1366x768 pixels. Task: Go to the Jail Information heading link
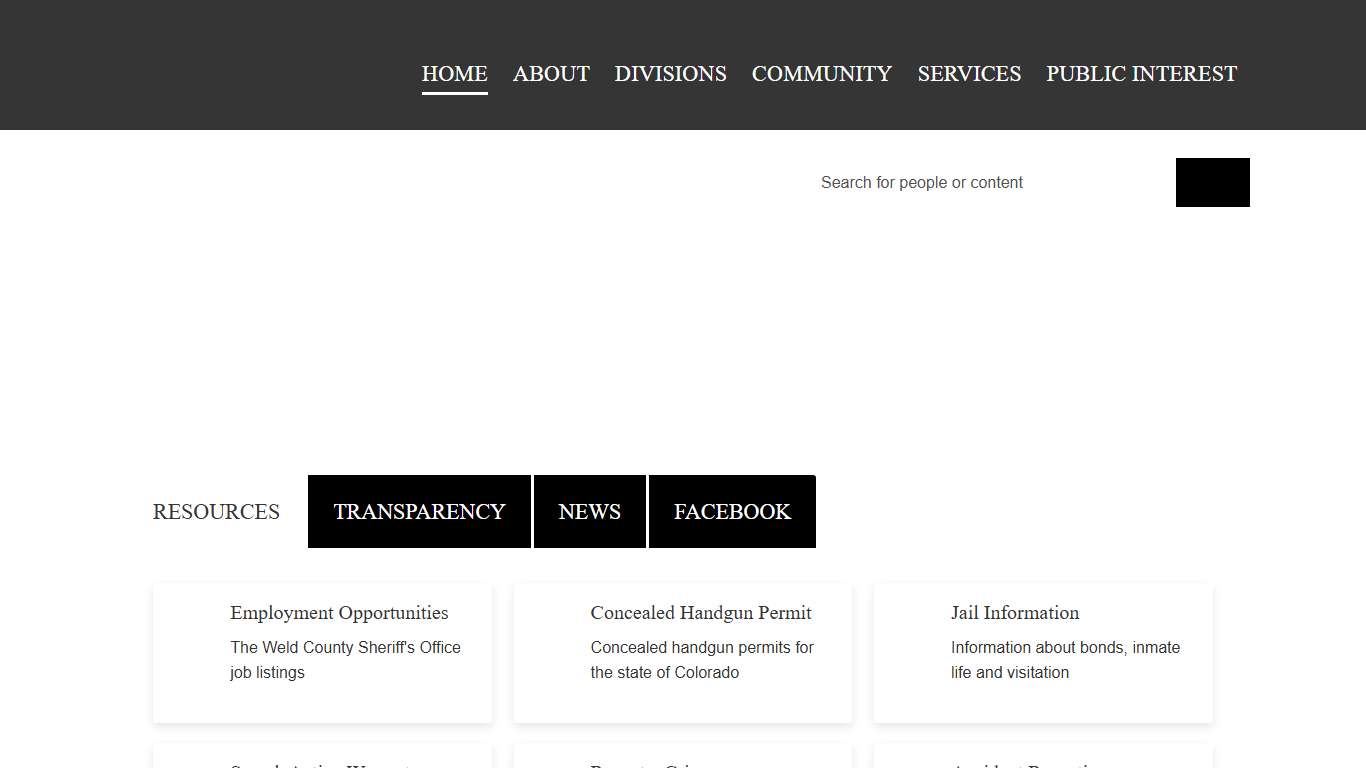point(1014,613)
